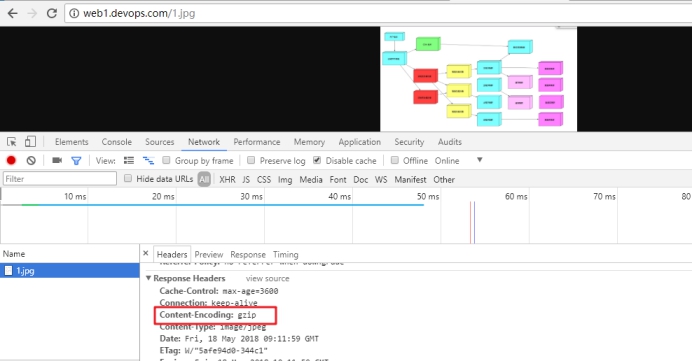This screenshot has height=362, width=692.
Task: Click the browser back arrow
Action: [x=12, y=13]
